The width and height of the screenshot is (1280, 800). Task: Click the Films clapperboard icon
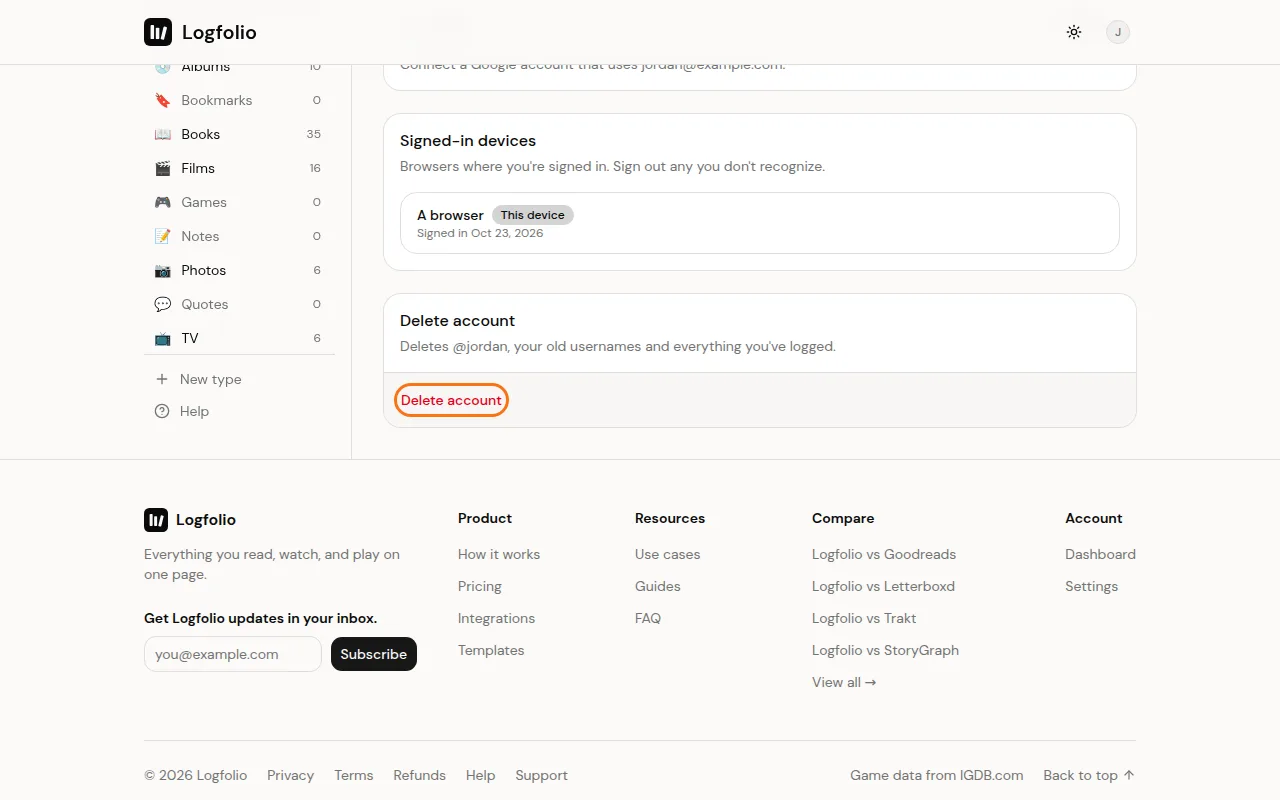(x=162, y=168)
